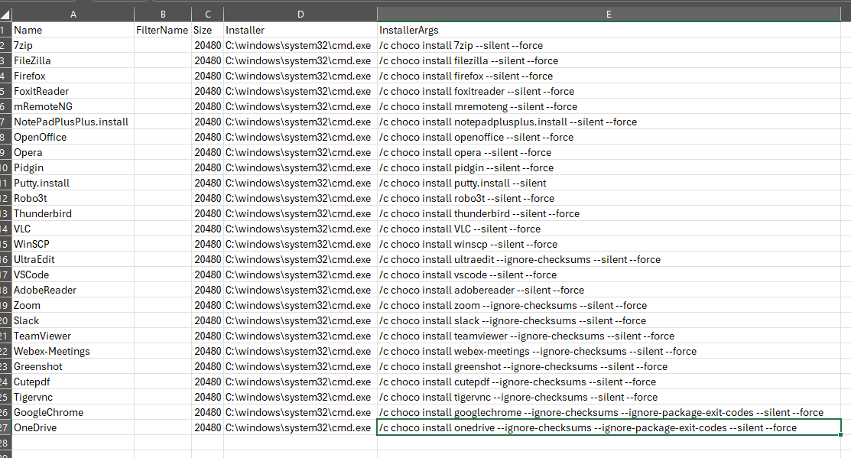The image size is (852, 458).
Task: Select row 14 header
Action: [x=5, y=229]
